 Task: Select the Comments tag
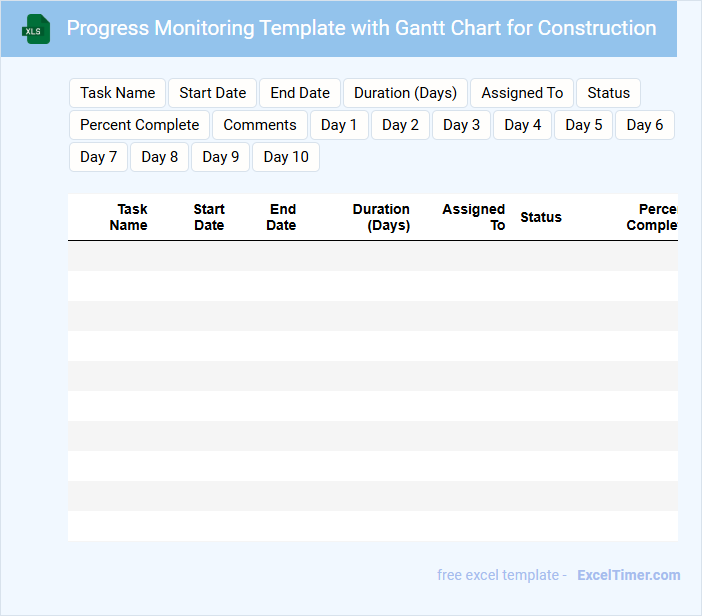pos(260,125)
